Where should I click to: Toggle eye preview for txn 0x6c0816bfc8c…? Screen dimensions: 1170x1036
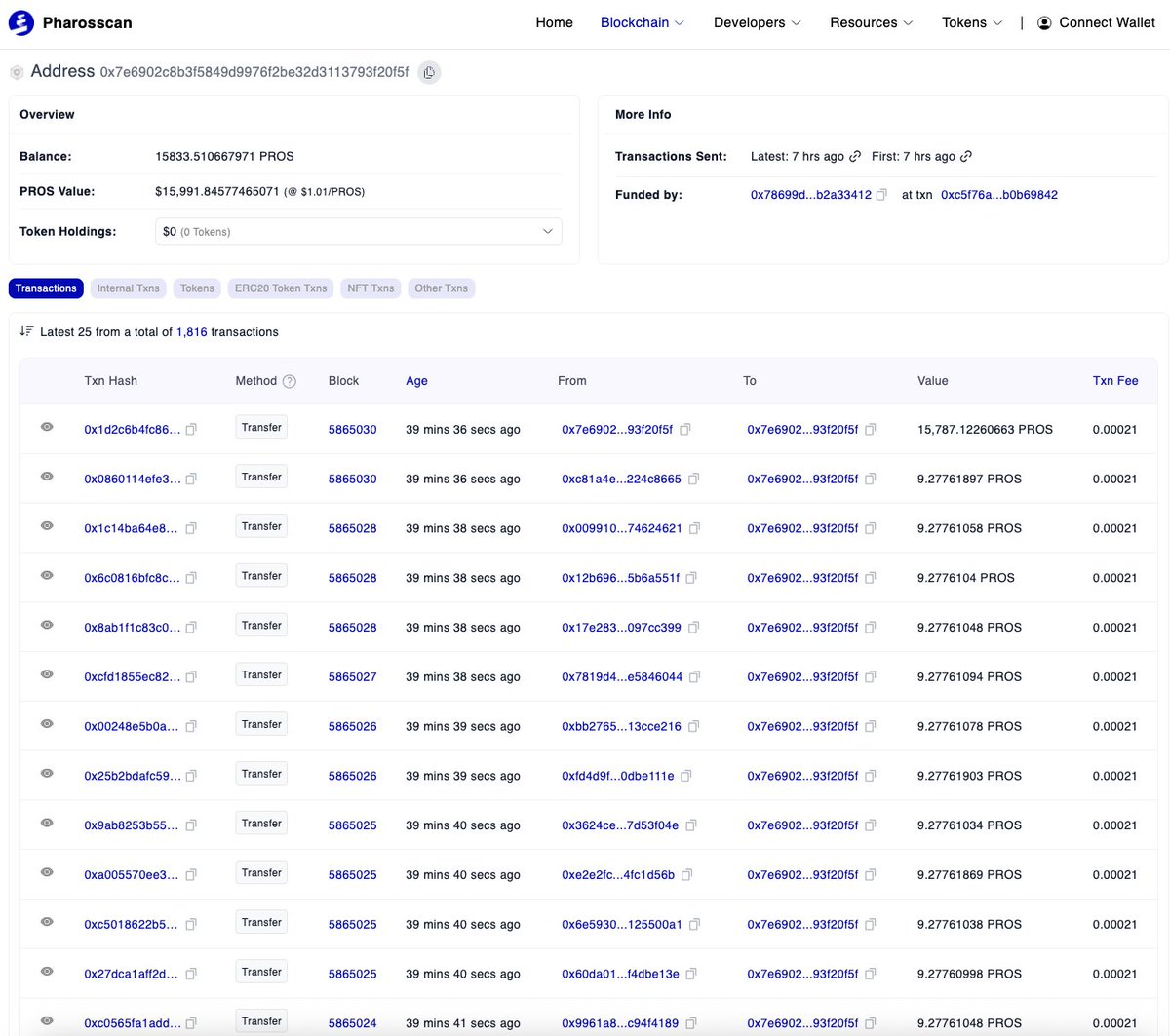click(x=47, y=576)
